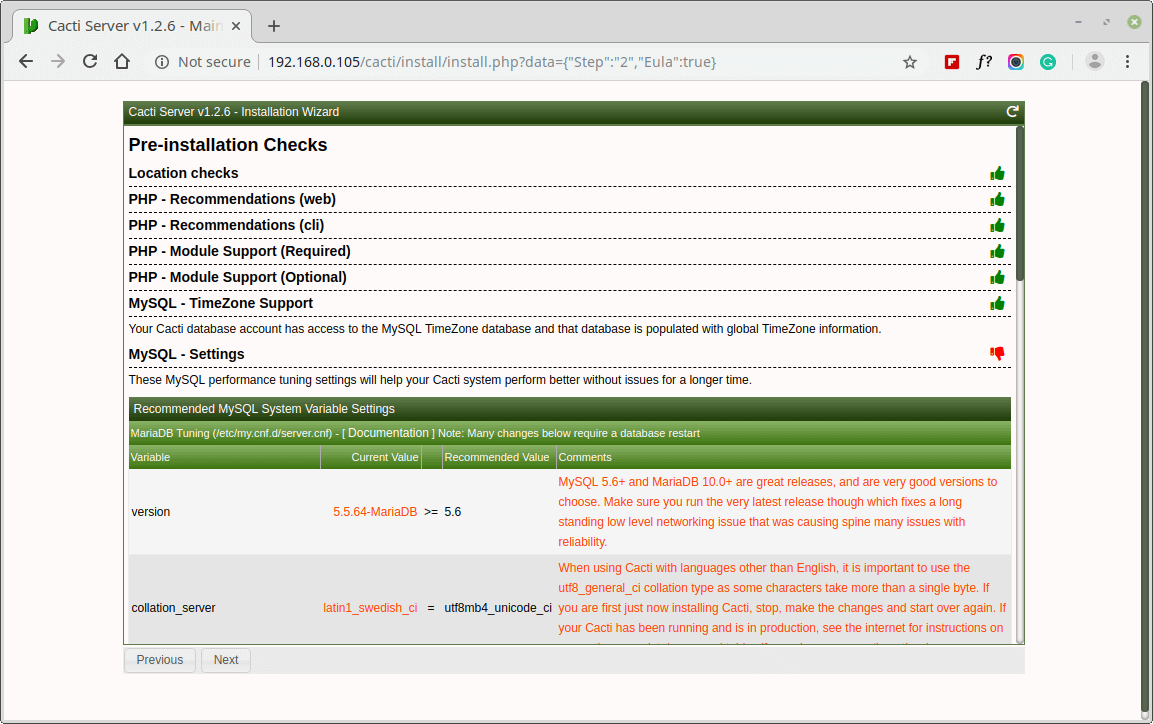Go to browser home page icon
The image size is (1153, 724).
tap(122, 62)
